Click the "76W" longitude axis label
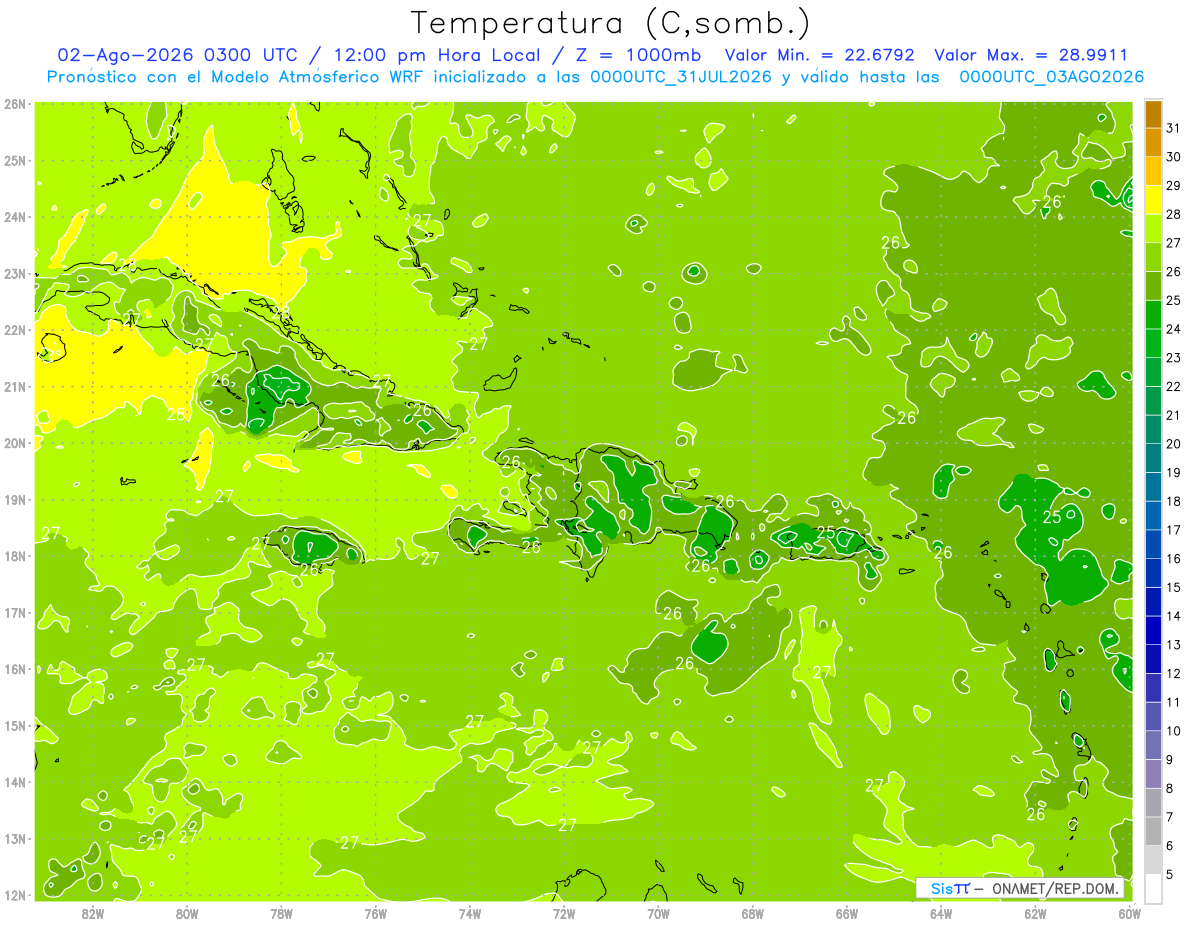 (375, 913)
